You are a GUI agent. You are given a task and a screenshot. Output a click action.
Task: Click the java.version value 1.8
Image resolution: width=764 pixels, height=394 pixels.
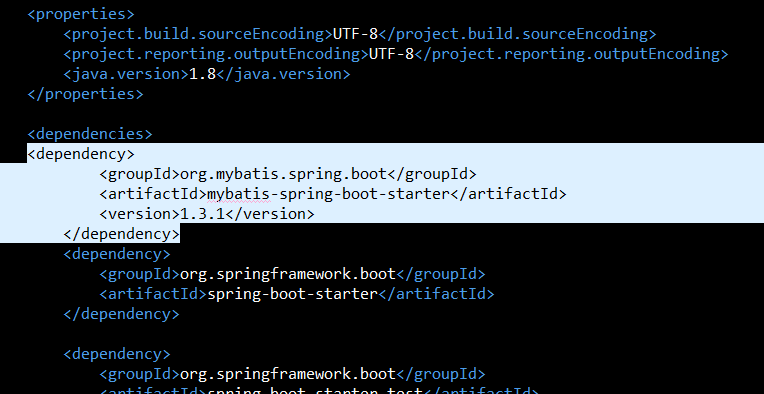pyautogui.click(x=202, y=74)
